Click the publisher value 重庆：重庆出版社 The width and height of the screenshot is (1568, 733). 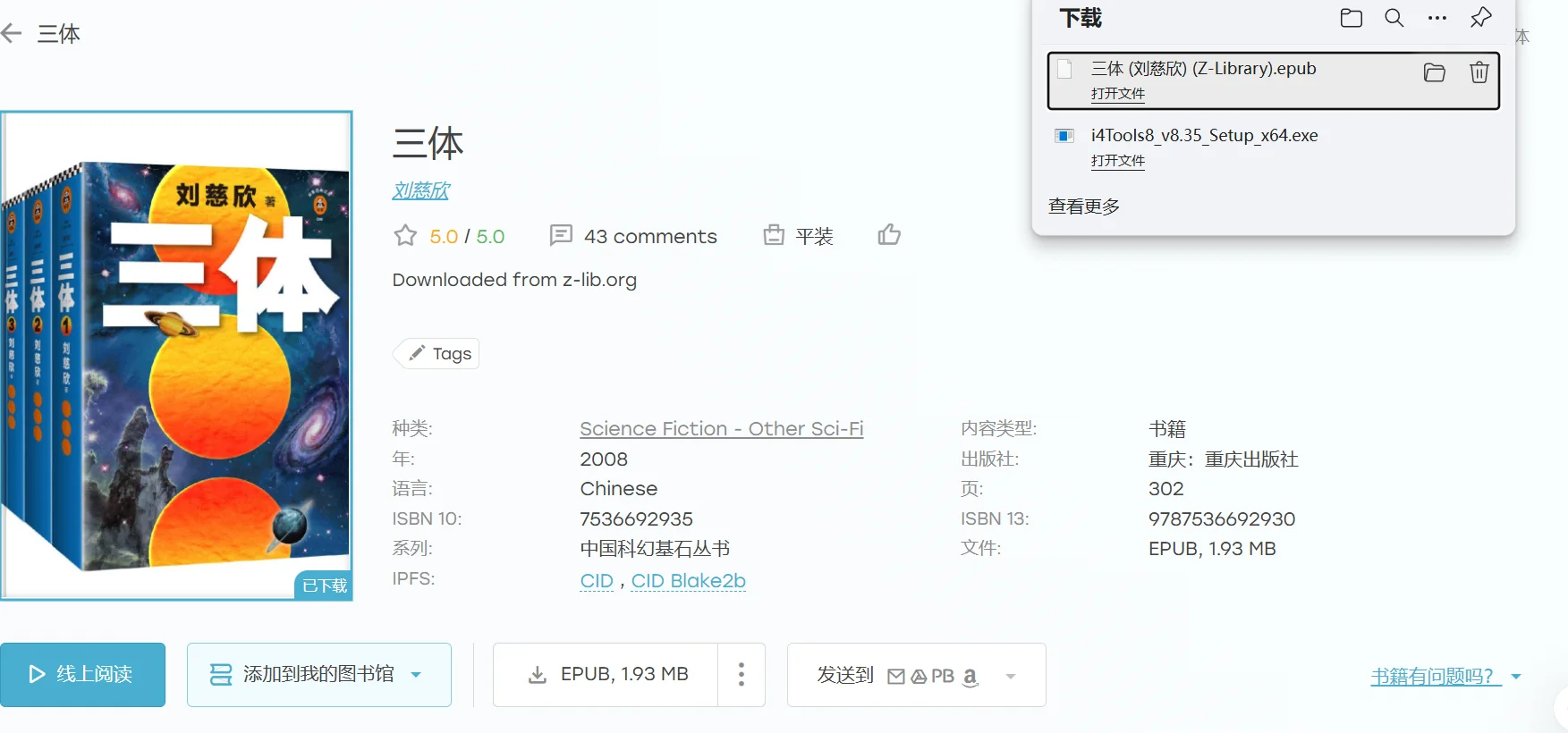(1224, 459)
